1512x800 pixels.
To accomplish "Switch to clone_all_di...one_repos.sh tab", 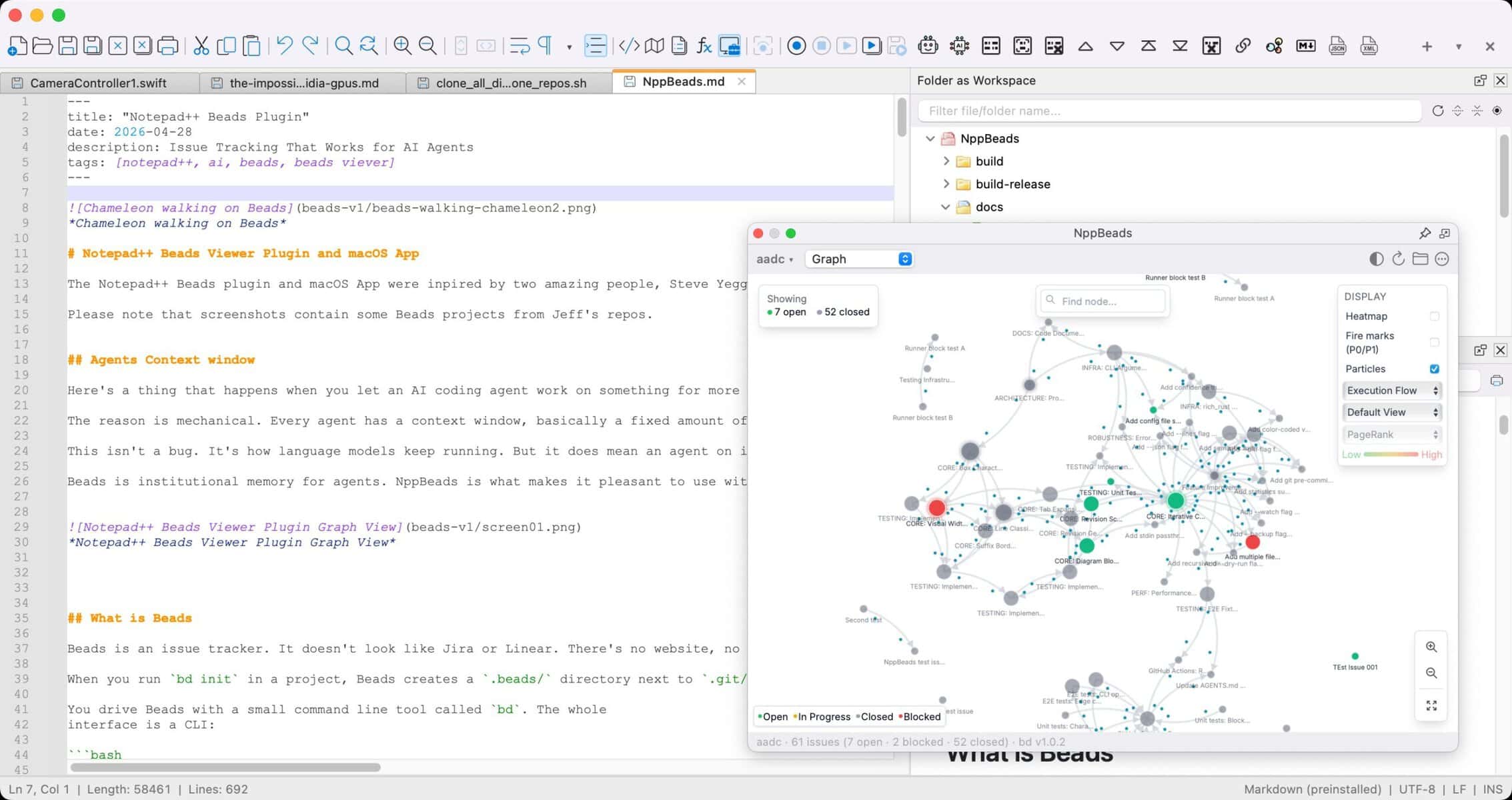I will click(x=510, y=83).
